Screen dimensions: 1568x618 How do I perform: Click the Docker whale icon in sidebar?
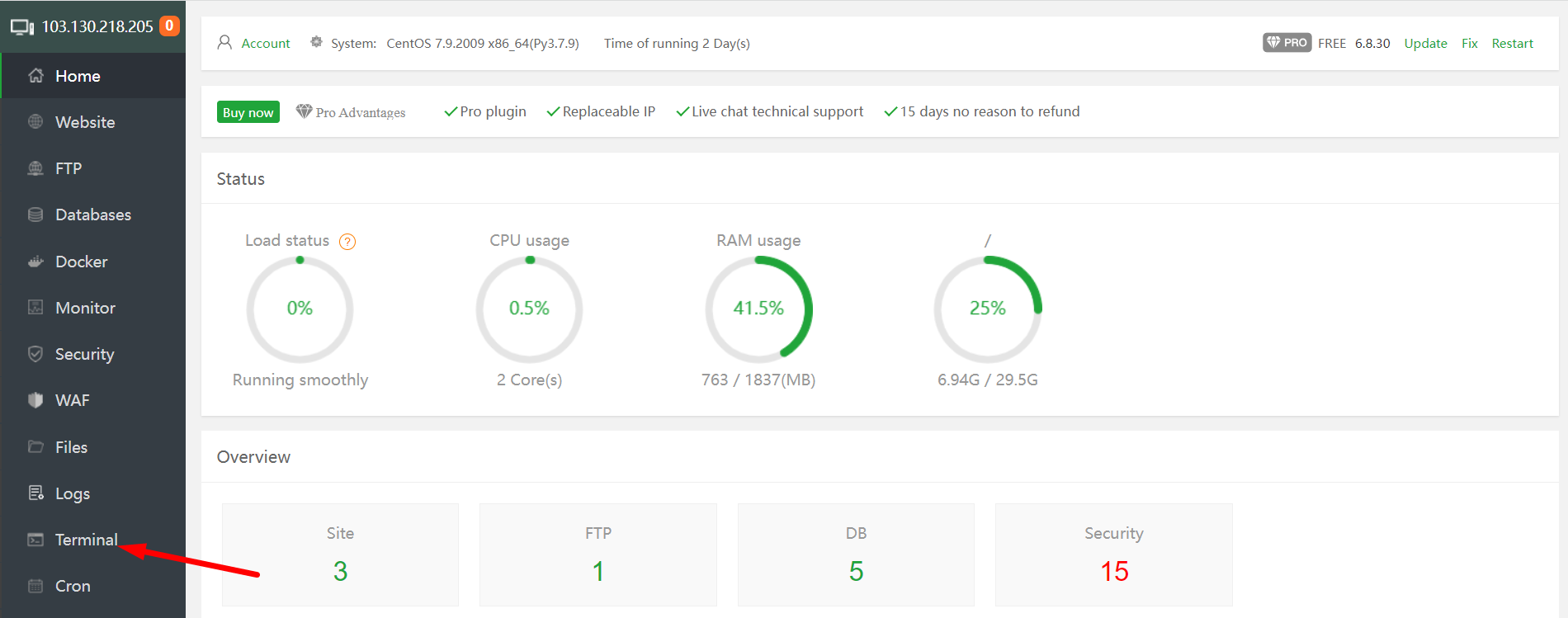35,262
